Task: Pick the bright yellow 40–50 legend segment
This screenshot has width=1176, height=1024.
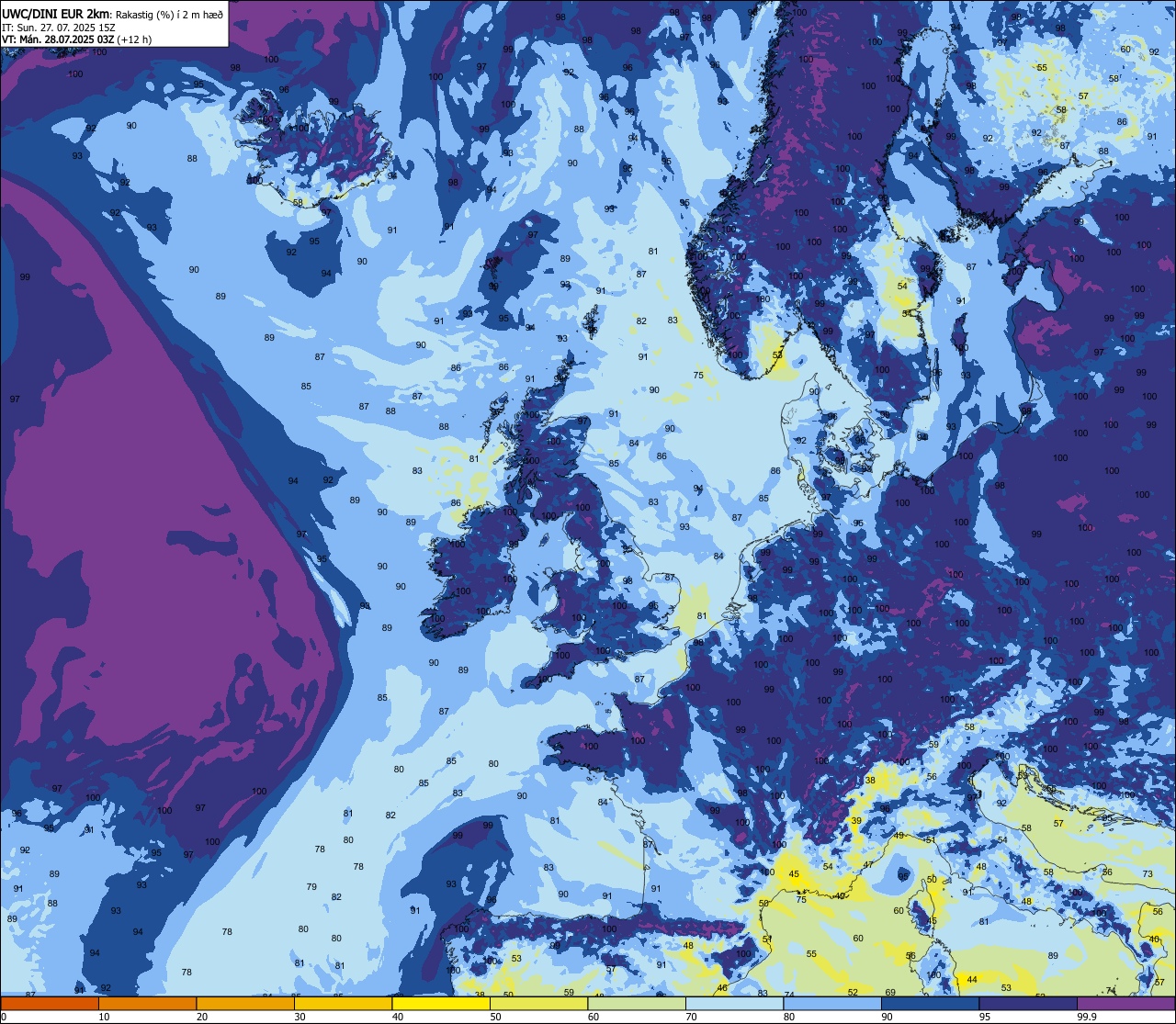Action: click(441, 1004)
